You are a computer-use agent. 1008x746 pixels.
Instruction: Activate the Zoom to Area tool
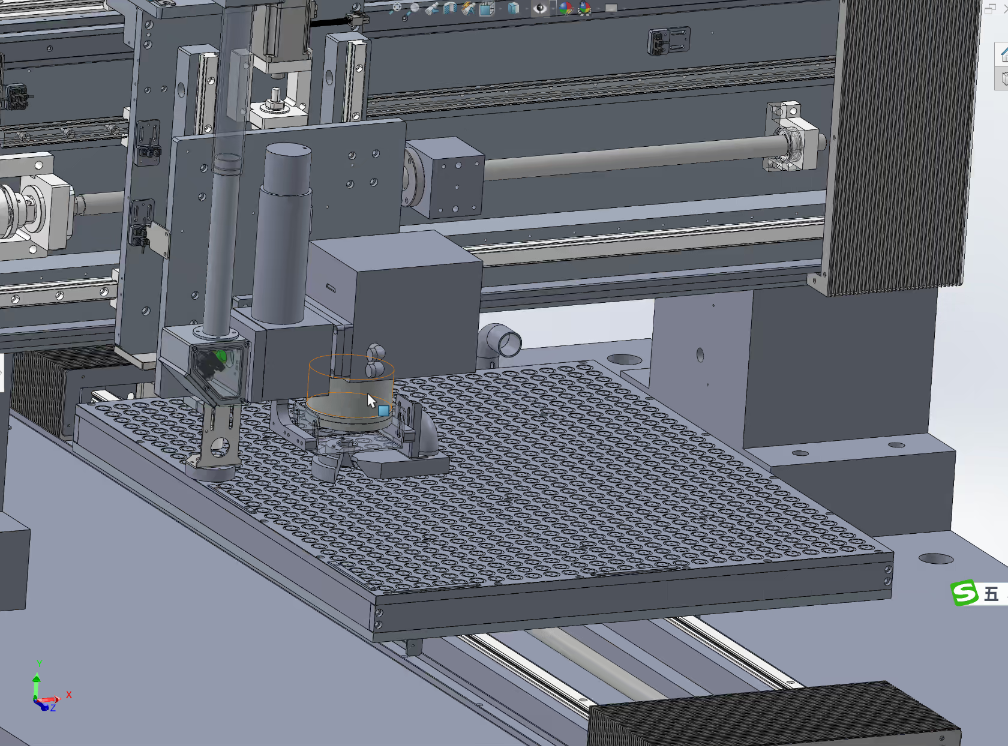(414, 8)
